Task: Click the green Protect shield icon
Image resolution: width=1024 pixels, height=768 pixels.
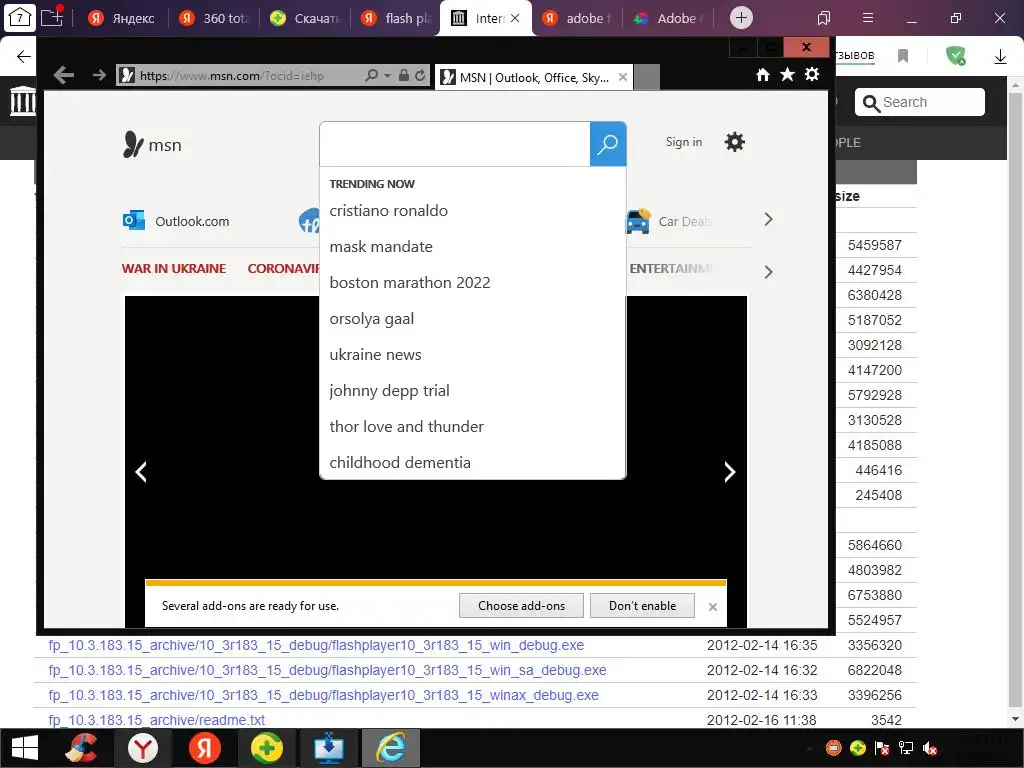Action: 955,56
